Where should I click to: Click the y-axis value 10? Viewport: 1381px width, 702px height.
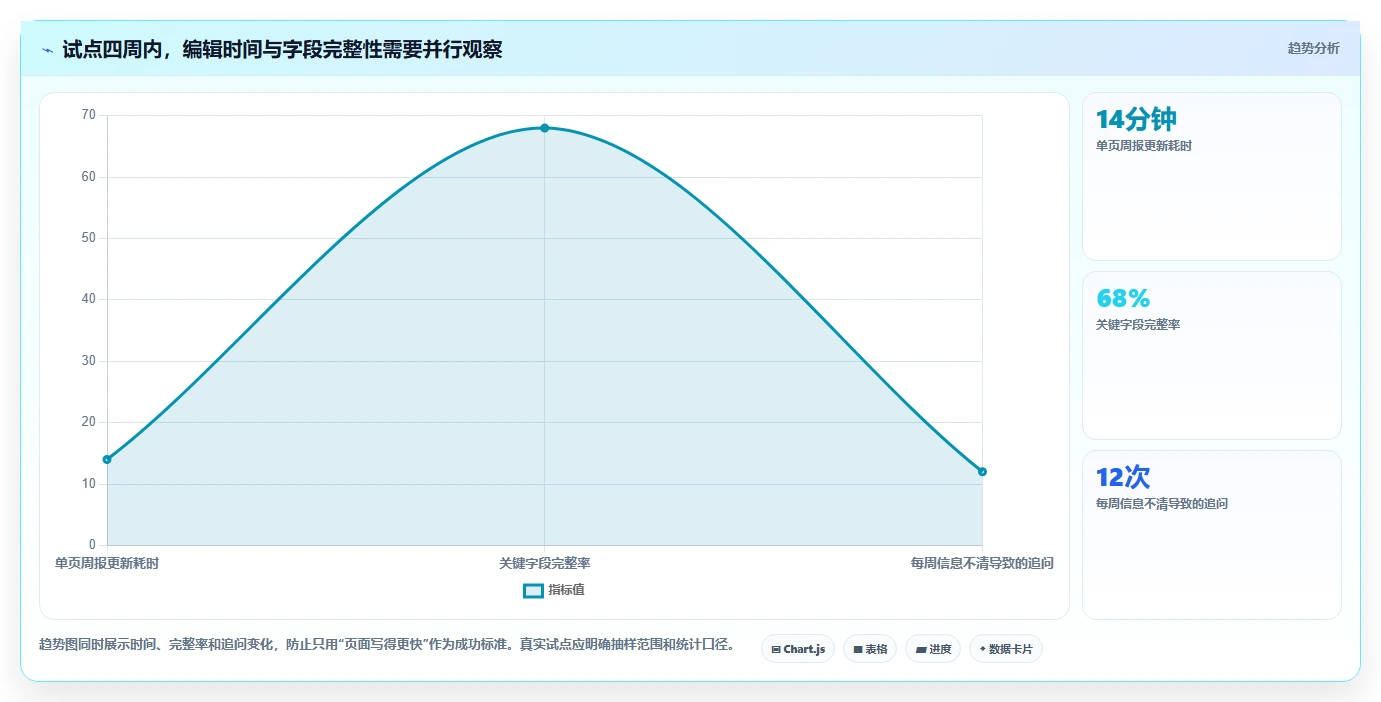[x=89, y=484]
